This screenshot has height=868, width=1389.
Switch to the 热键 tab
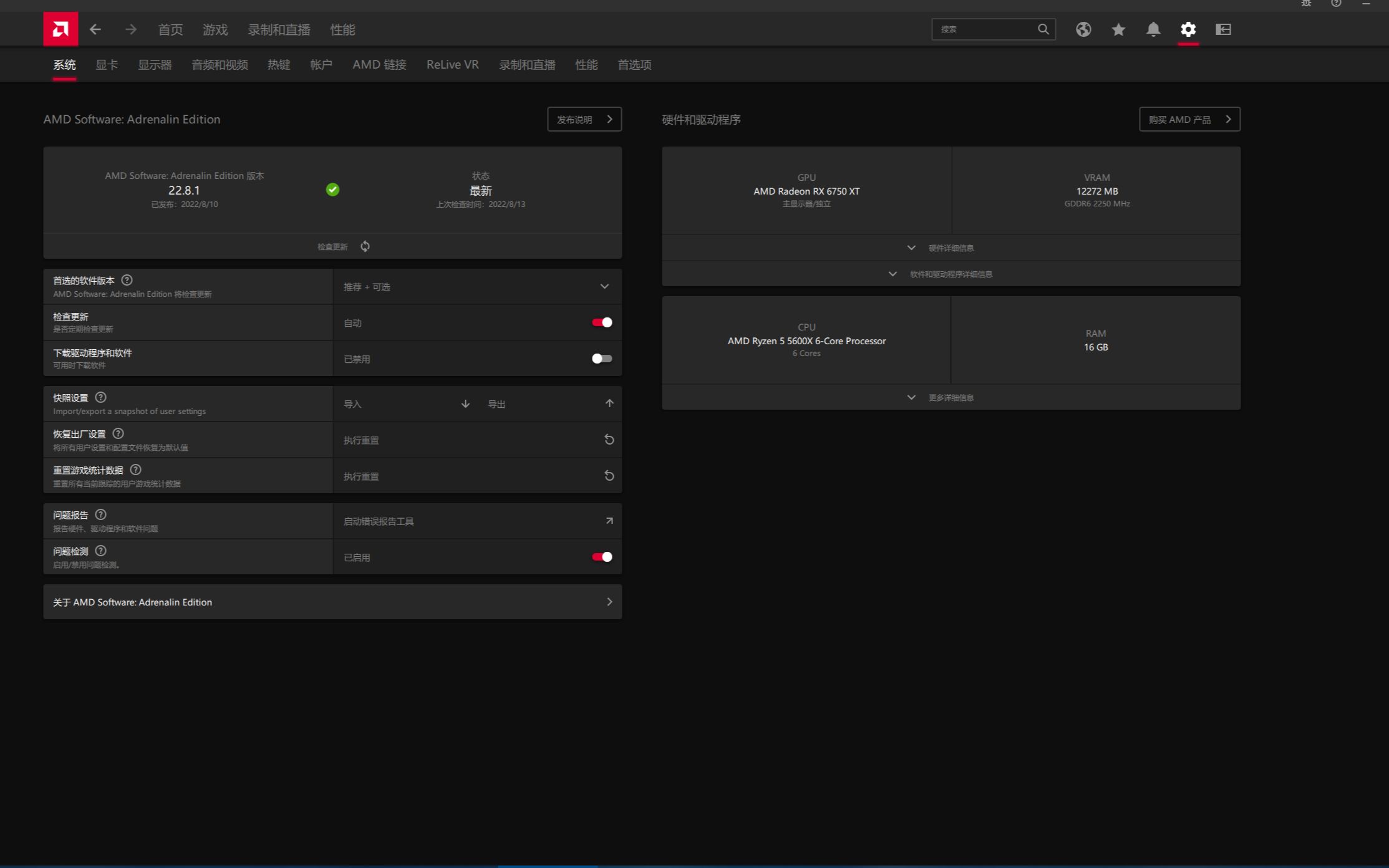pyautogui.click(x=279, y=65)
